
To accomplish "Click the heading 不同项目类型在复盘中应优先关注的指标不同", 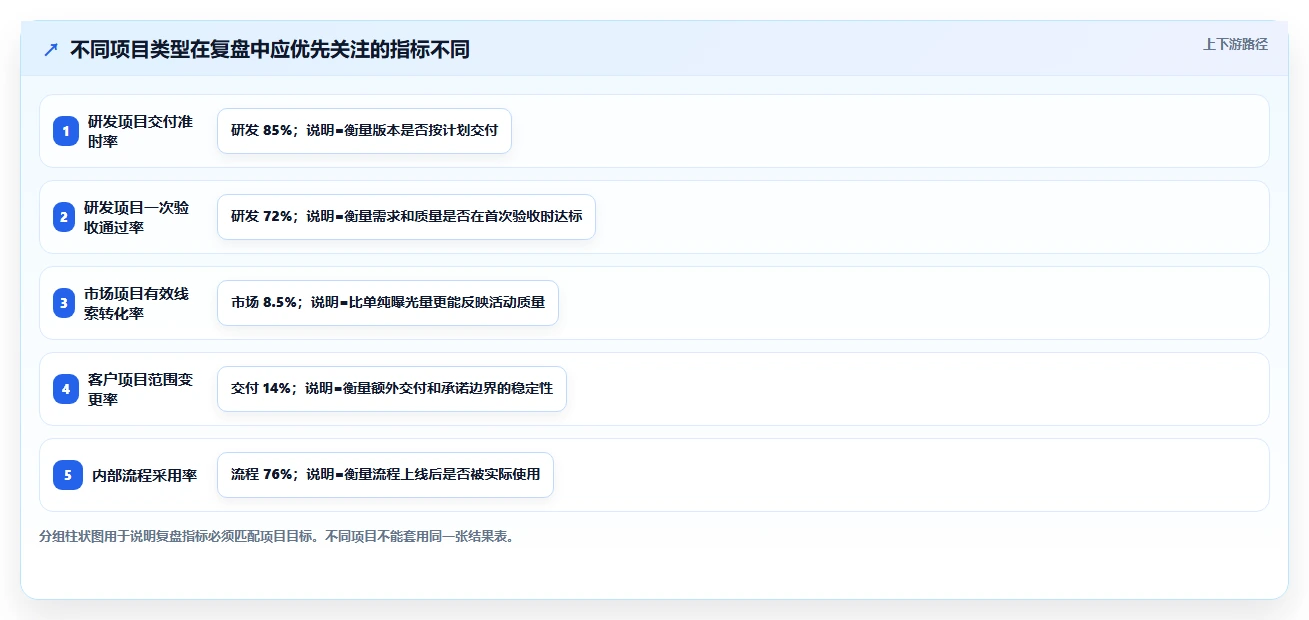I will pyautogui.click(x=270, y=50).
